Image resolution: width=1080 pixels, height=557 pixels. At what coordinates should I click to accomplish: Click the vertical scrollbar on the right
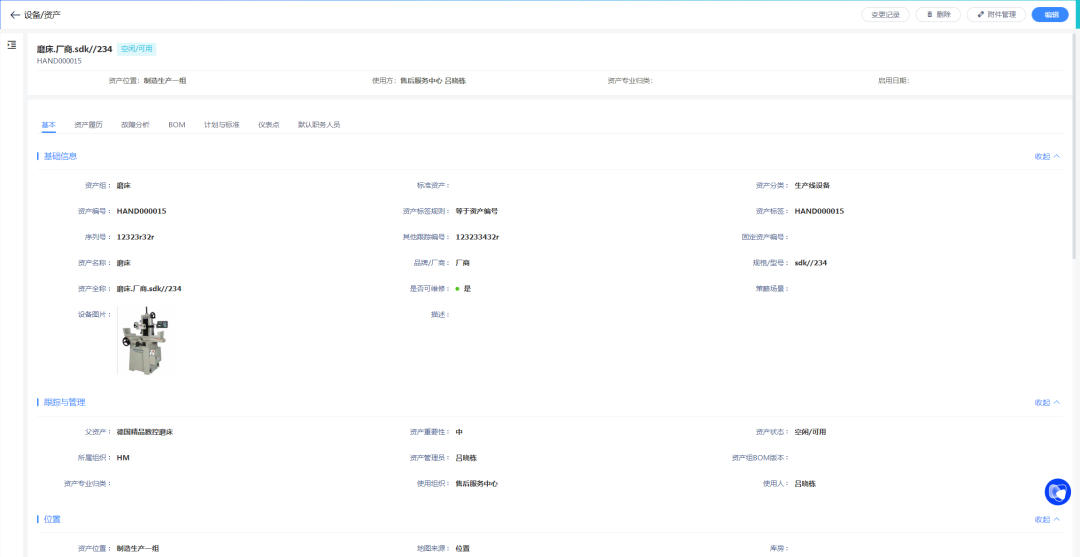coord(1075,150)
